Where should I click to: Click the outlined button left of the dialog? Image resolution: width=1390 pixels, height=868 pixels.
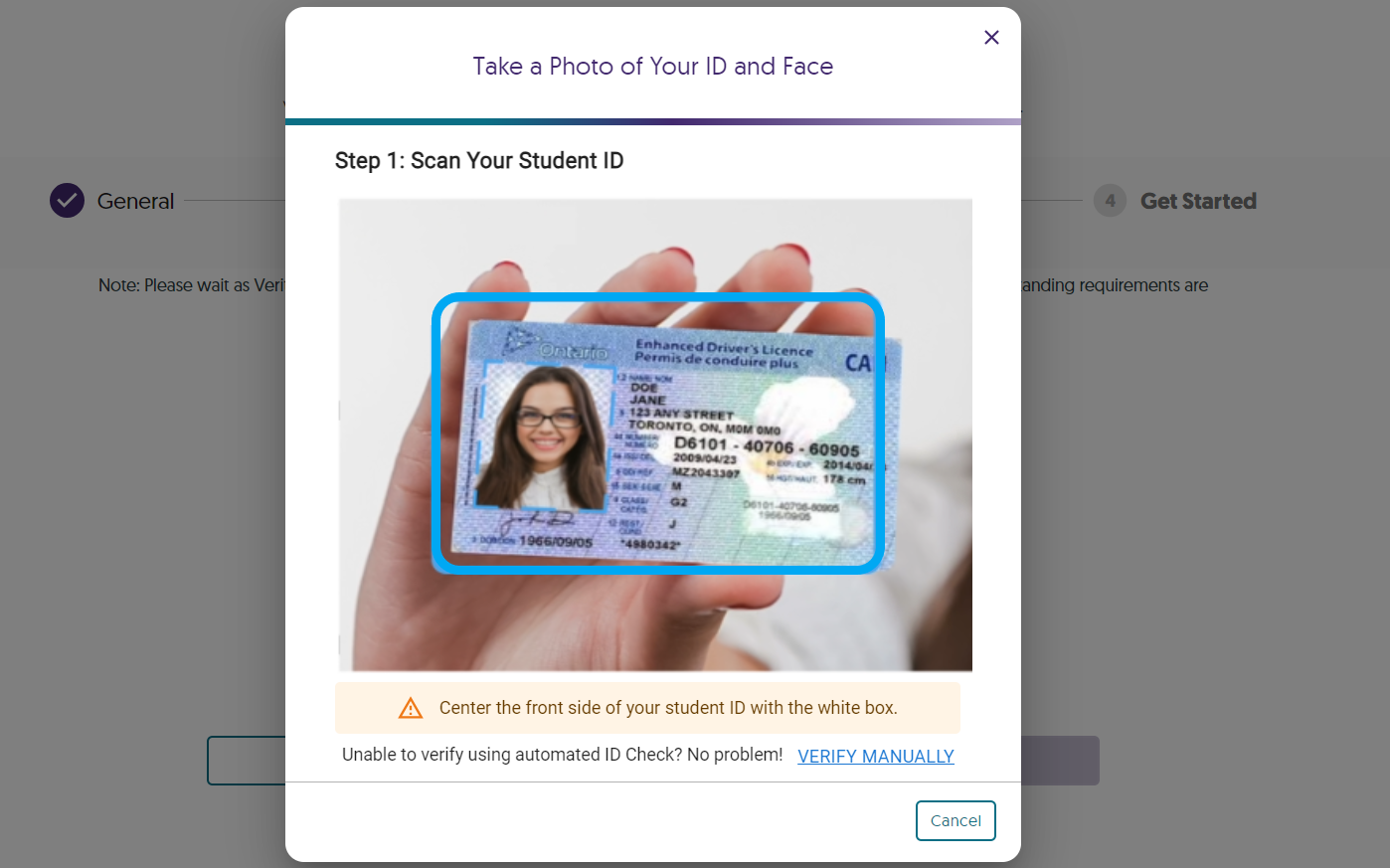tap(247, 761)
